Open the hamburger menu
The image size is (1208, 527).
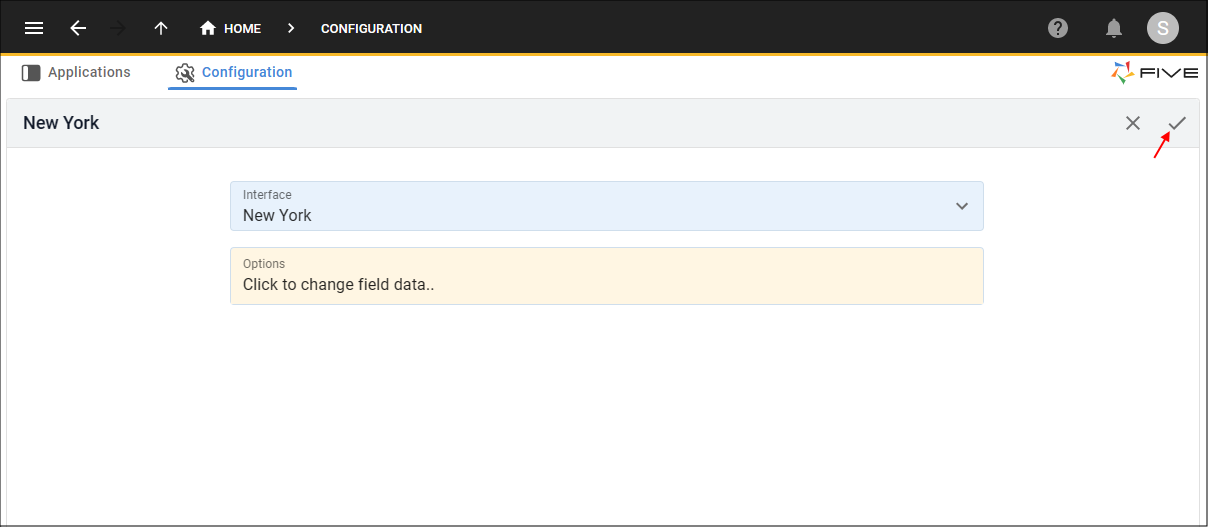point(34,28)
